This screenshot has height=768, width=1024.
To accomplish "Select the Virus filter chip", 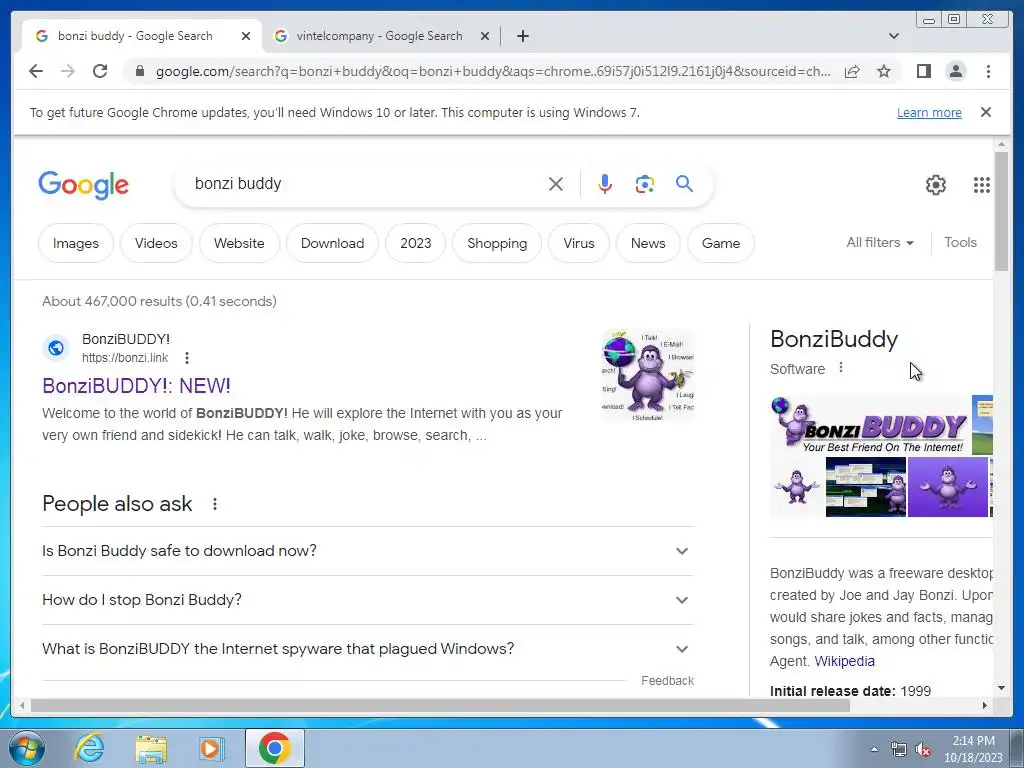I will 579,243.
